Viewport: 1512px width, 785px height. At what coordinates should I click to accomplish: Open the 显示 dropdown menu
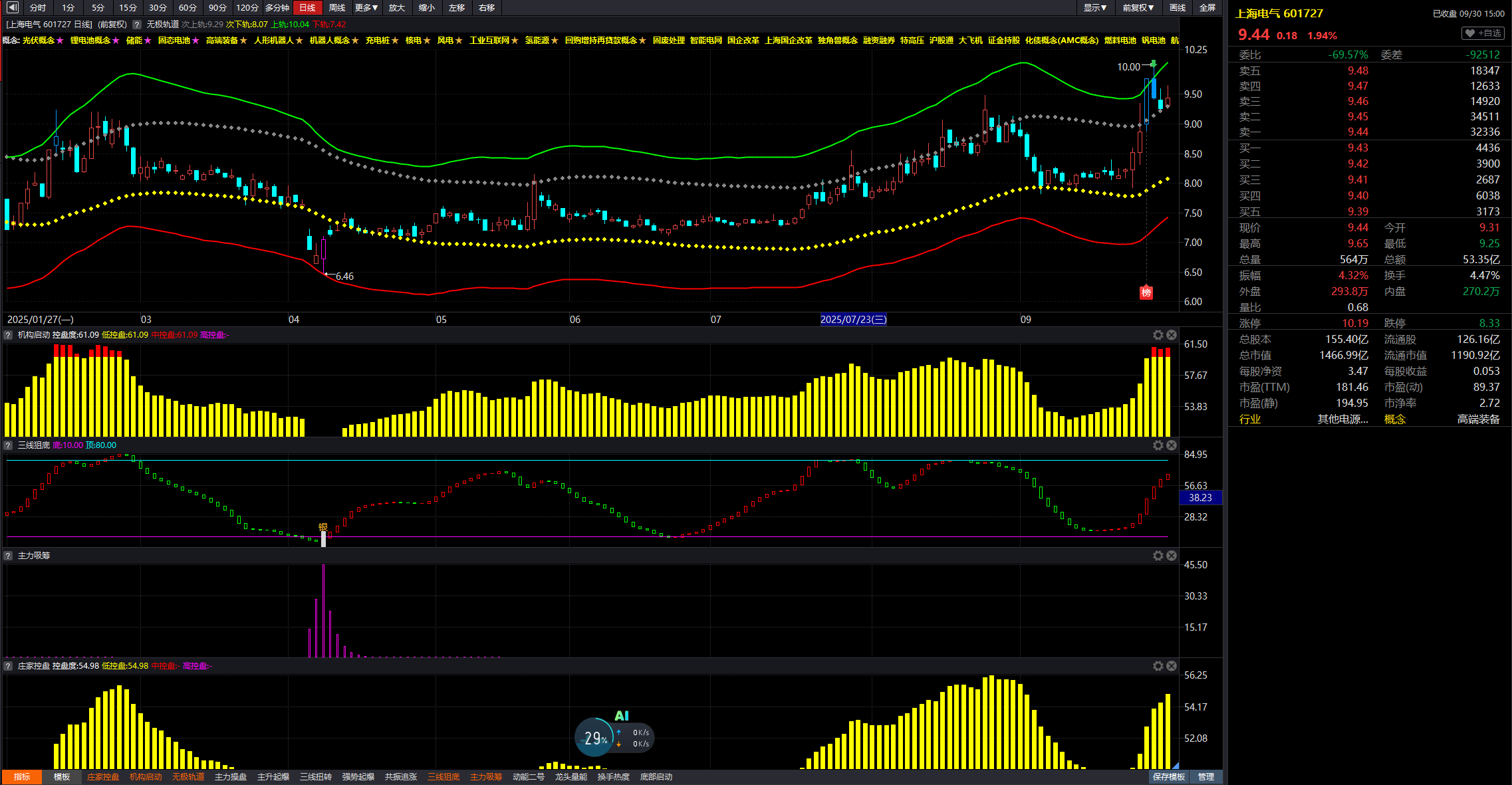[x=1094, y=7]
